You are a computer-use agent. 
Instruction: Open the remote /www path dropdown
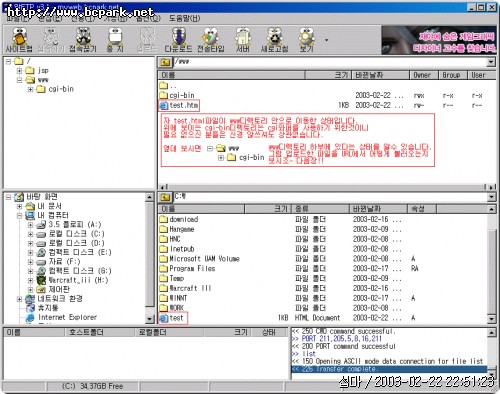(x=491, y=62)
